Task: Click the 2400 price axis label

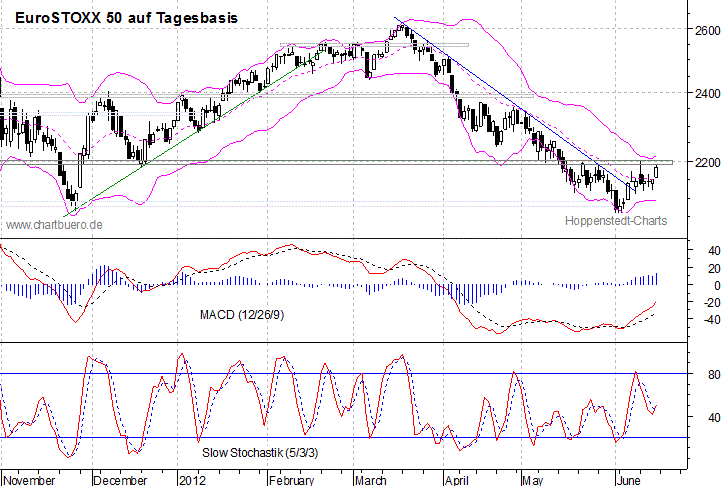Action: click(707, 94)
